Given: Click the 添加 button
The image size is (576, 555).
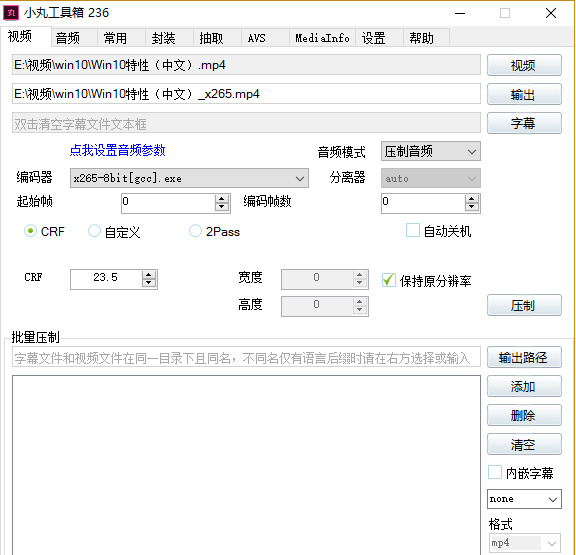Looking at the screenshot, I should (x=524, y=386).
